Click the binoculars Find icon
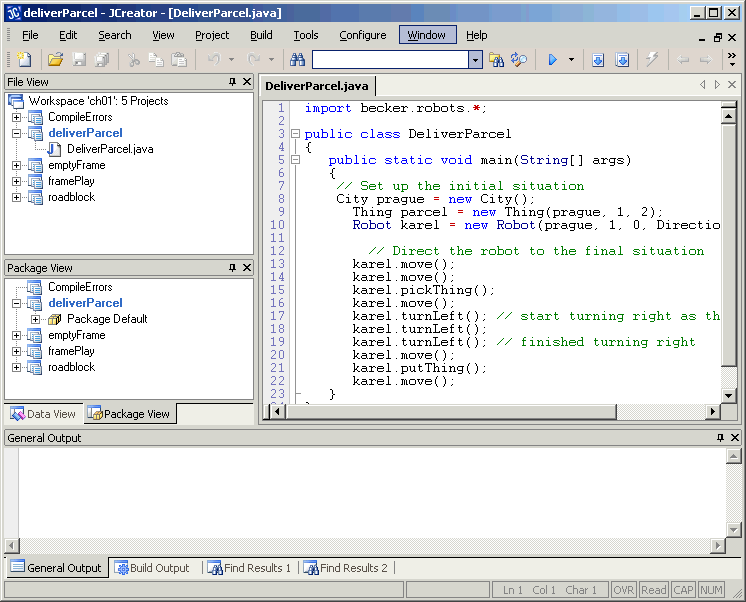Viewport: 746px width, 602px height. (x=297, y=60)
